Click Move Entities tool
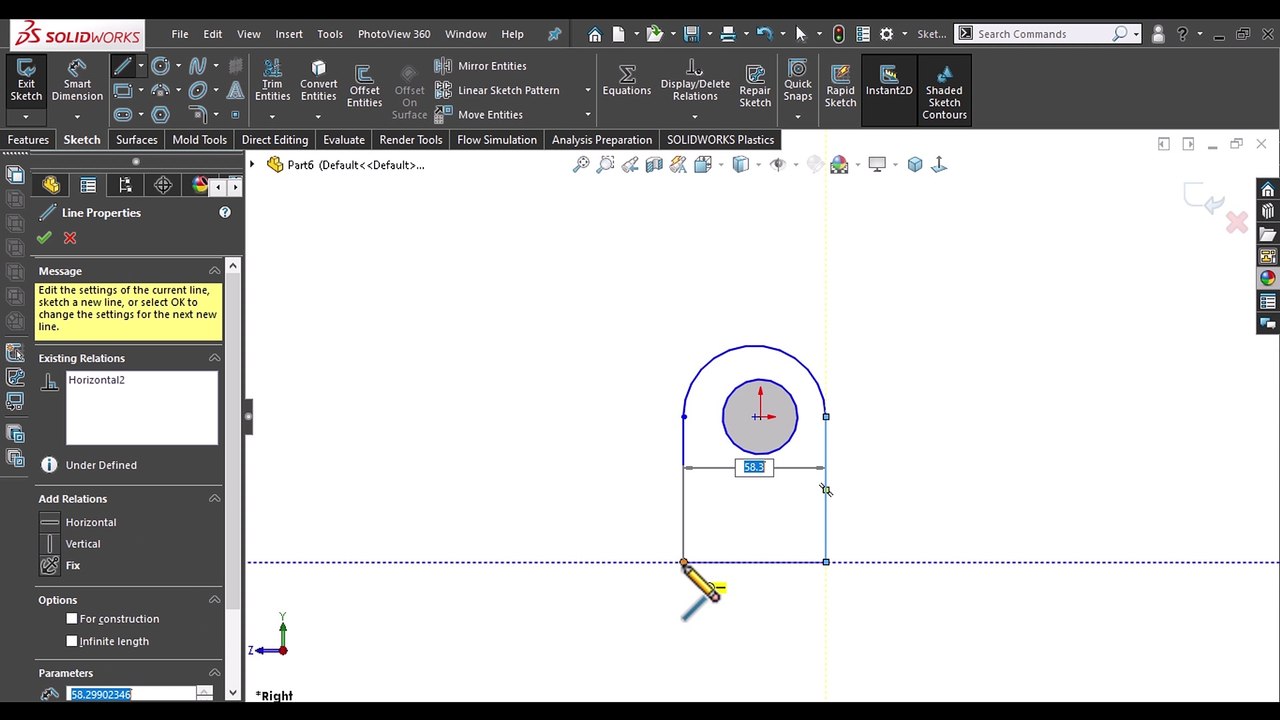This screenshot has width=1280, height=720. pyautogui.click(x=479, y=114)
